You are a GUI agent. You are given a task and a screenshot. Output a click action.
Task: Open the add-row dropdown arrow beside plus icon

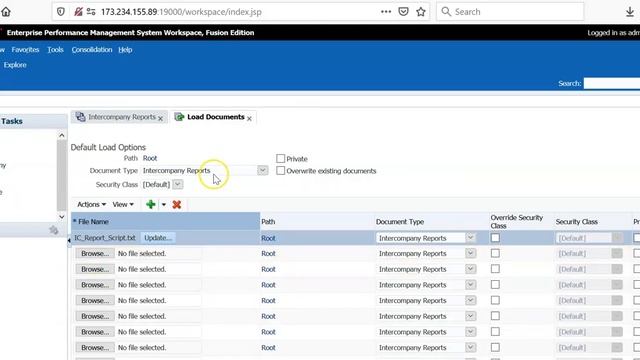164,204
